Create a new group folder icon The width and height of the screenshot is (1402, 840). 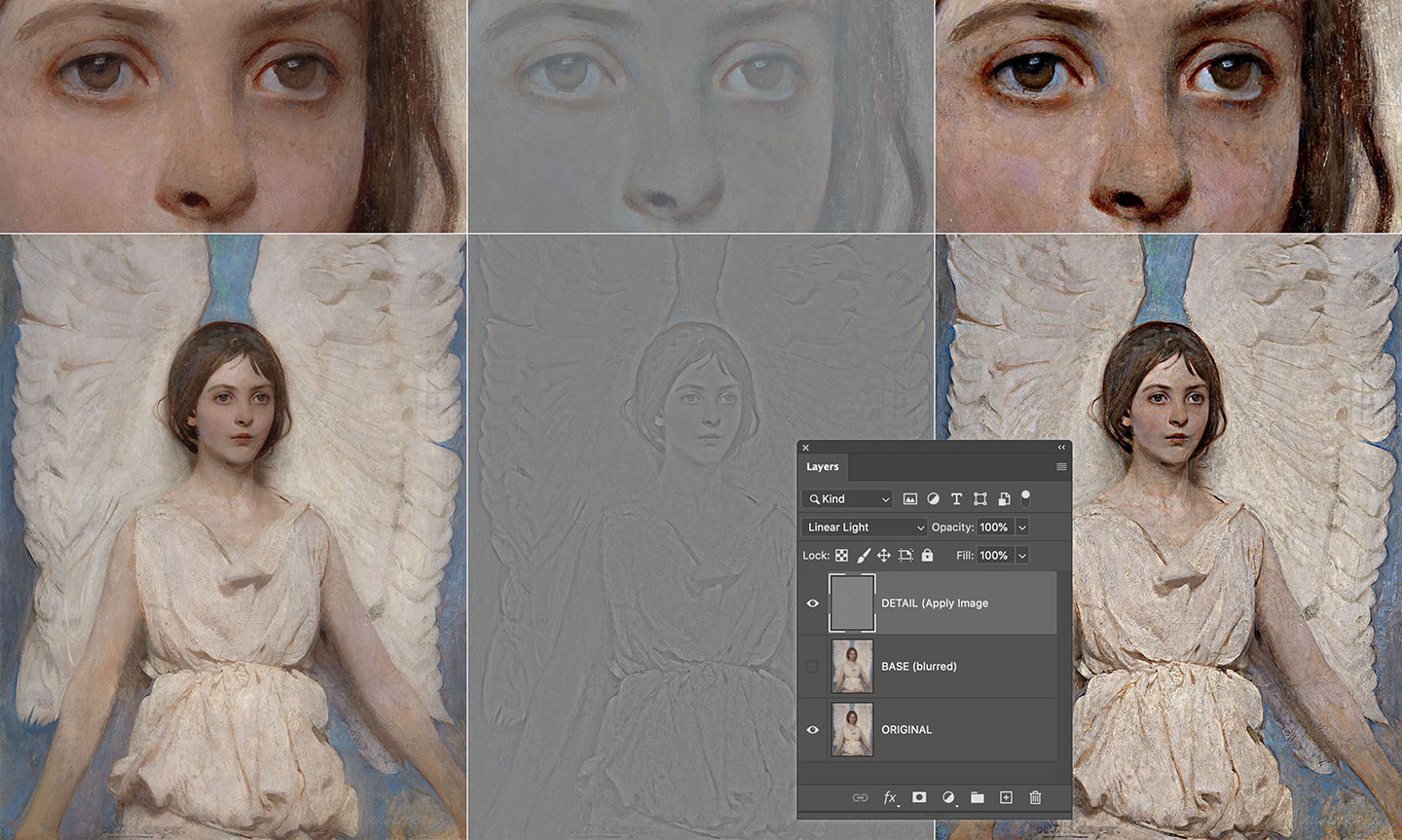click(978, 797)
